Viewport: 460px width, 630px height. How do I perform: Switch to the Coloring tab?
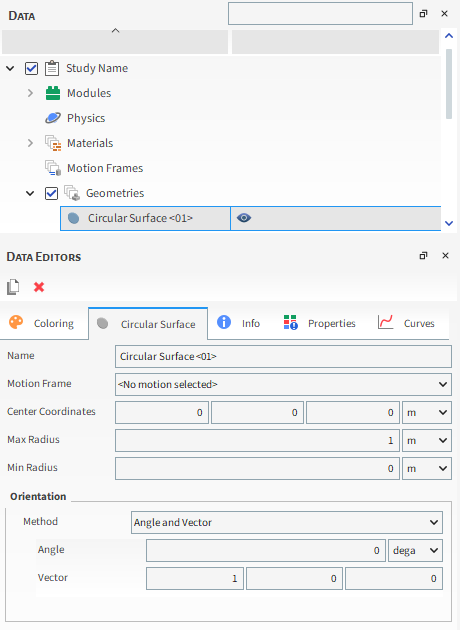(x=44, y=323)
